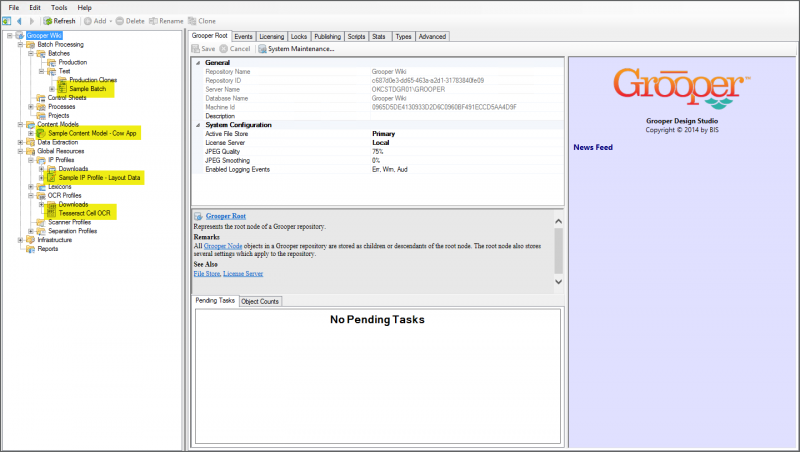
Task: Select the Grooper Root tab
Action: pos(210,36)
